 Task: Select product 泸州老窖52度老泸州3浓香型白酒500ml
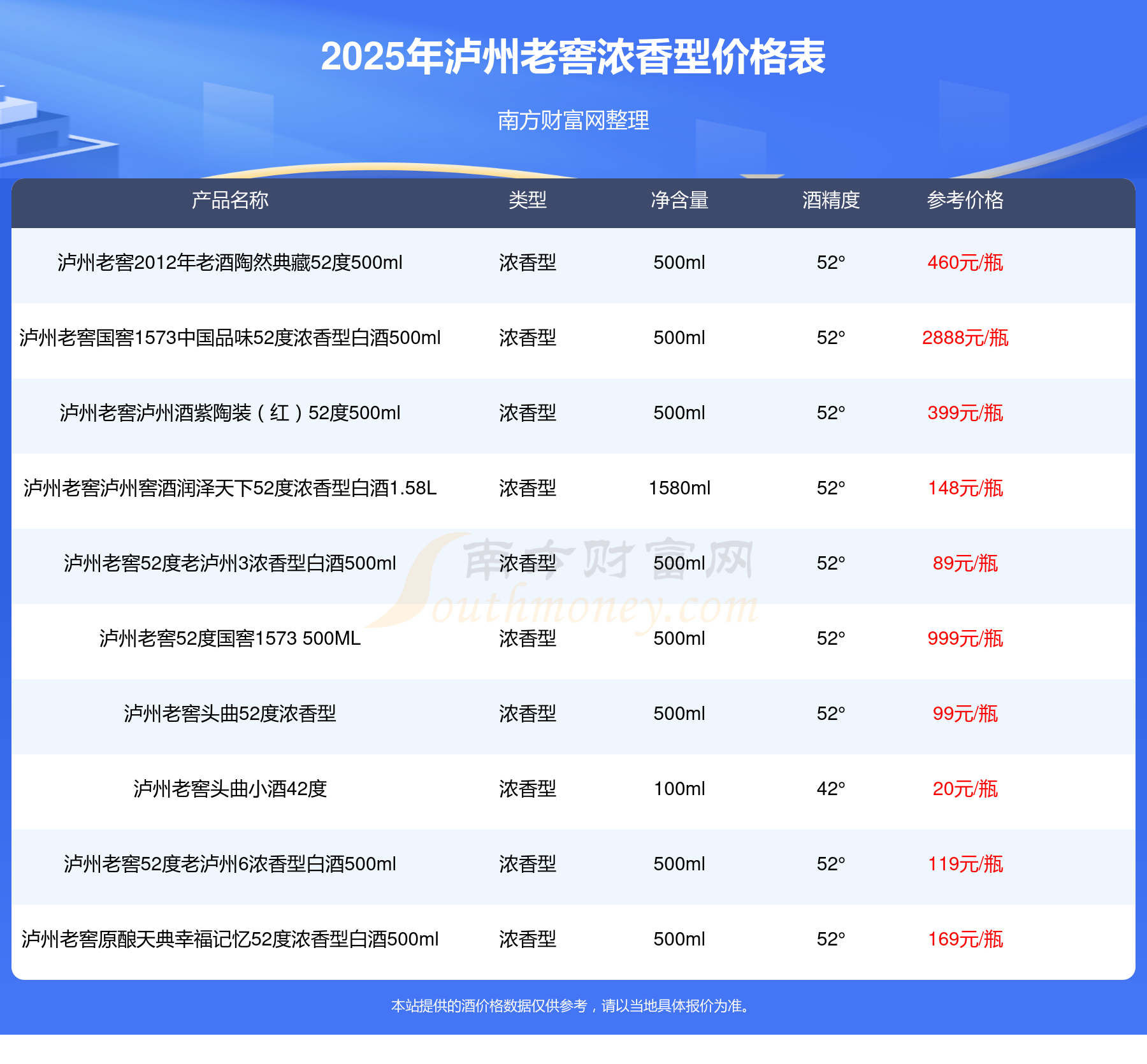(230, 563)
